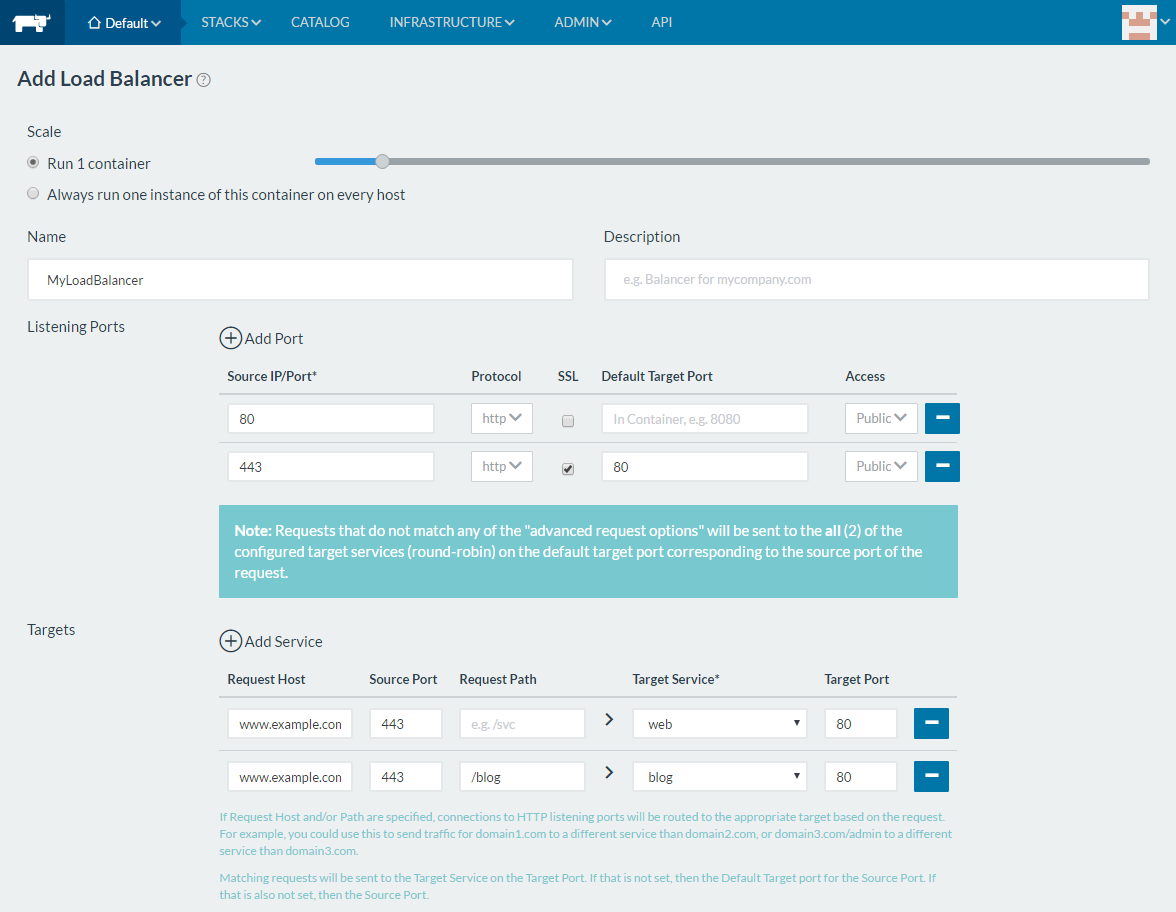Uncheck SSL for the 443 port
Screen dimensions: 1176x912
(568, 469)
